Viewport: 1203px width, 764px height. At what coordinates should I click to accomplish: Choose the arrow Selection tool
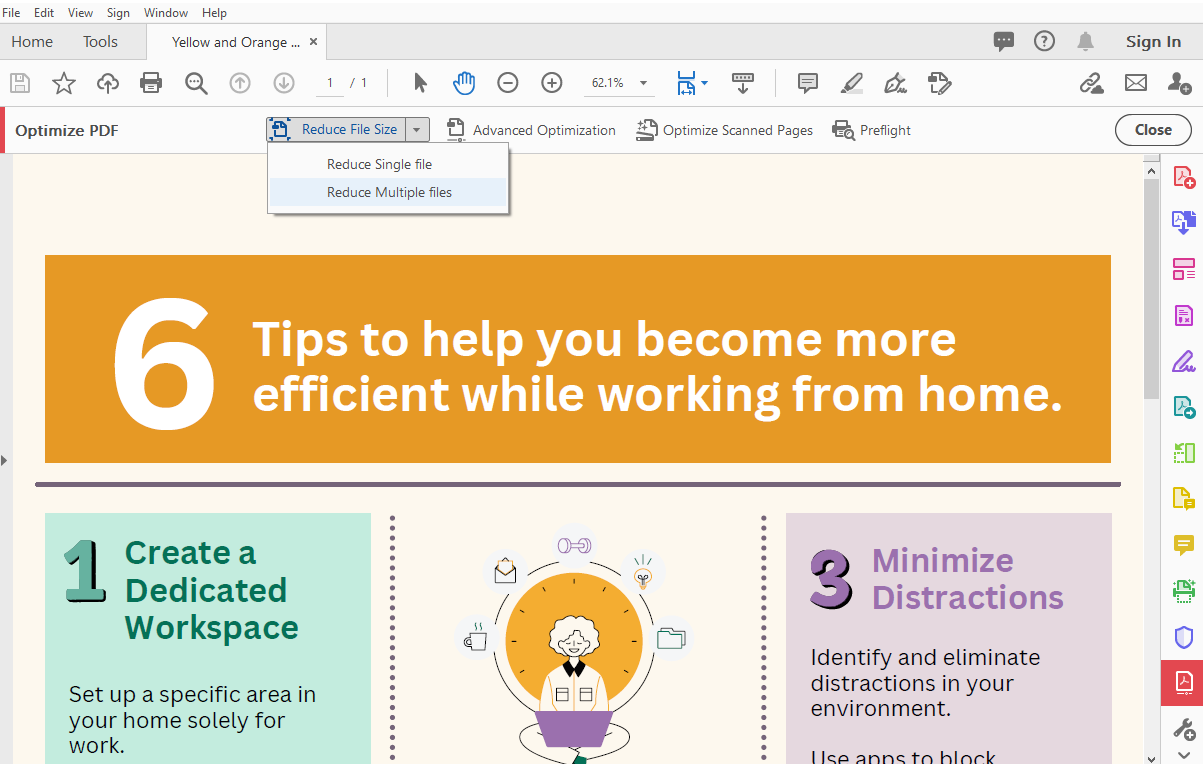pos(420,83)
